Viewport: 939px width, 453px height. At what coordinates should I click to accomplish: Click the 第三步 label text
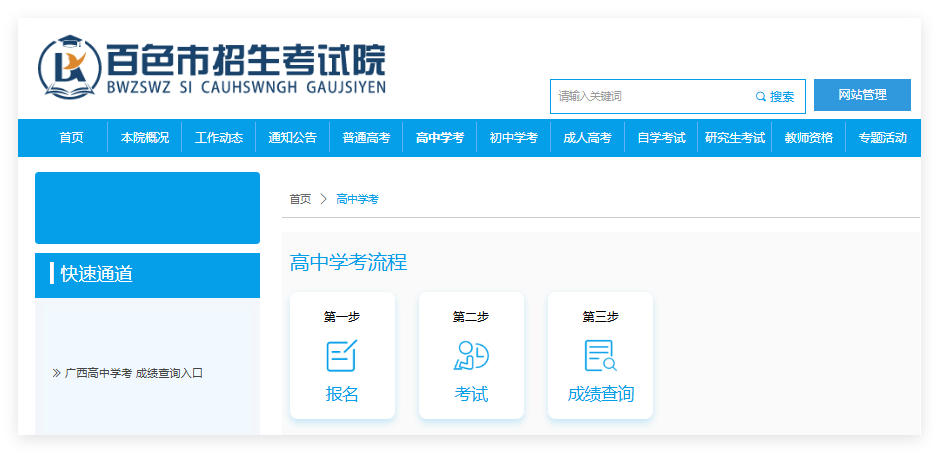coord(601,317)
